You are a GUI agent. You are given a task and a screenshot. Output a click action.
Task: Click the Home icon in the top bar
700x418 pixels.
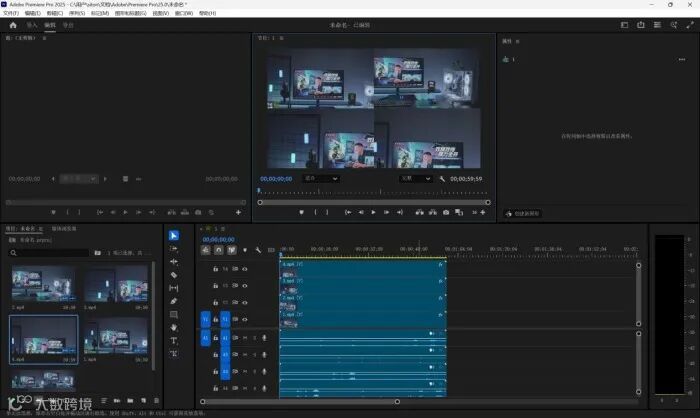[x=12, y=25]
